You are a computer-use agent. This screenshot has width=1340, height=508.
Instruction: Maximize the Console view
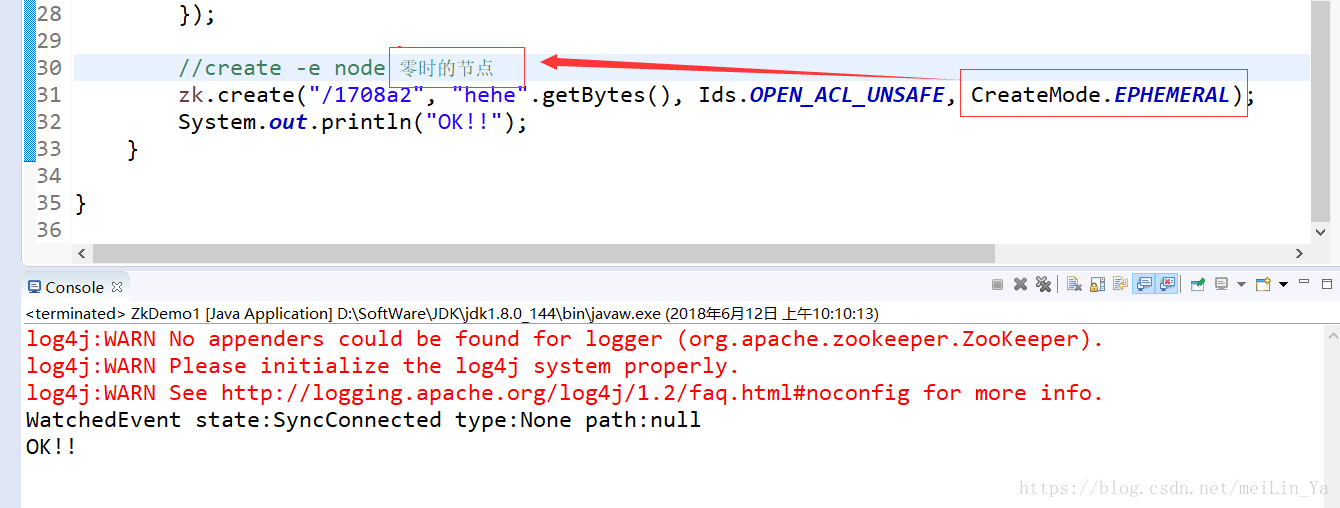coord(1327,284)
